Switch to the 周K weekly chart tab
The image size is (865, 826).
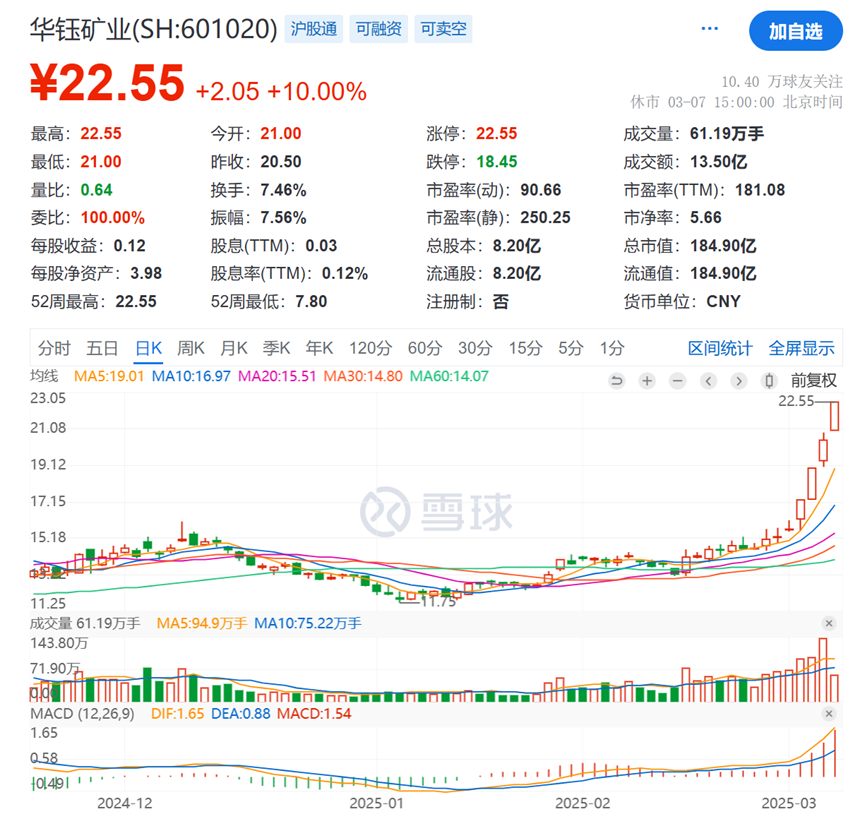190,348
